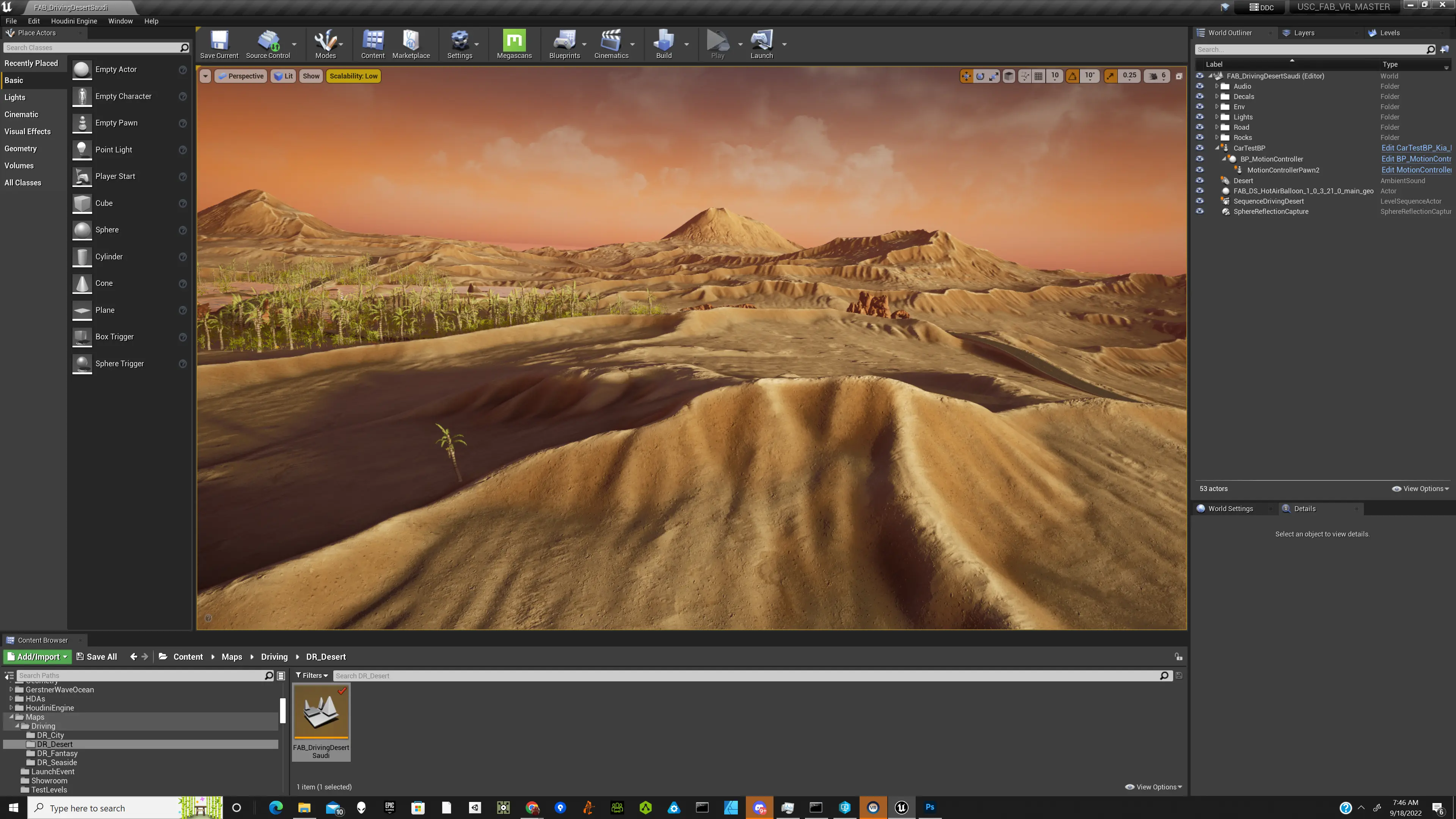
Task: Click the Edit BP_MotionController blueprint link
Action: [1416, 159]
